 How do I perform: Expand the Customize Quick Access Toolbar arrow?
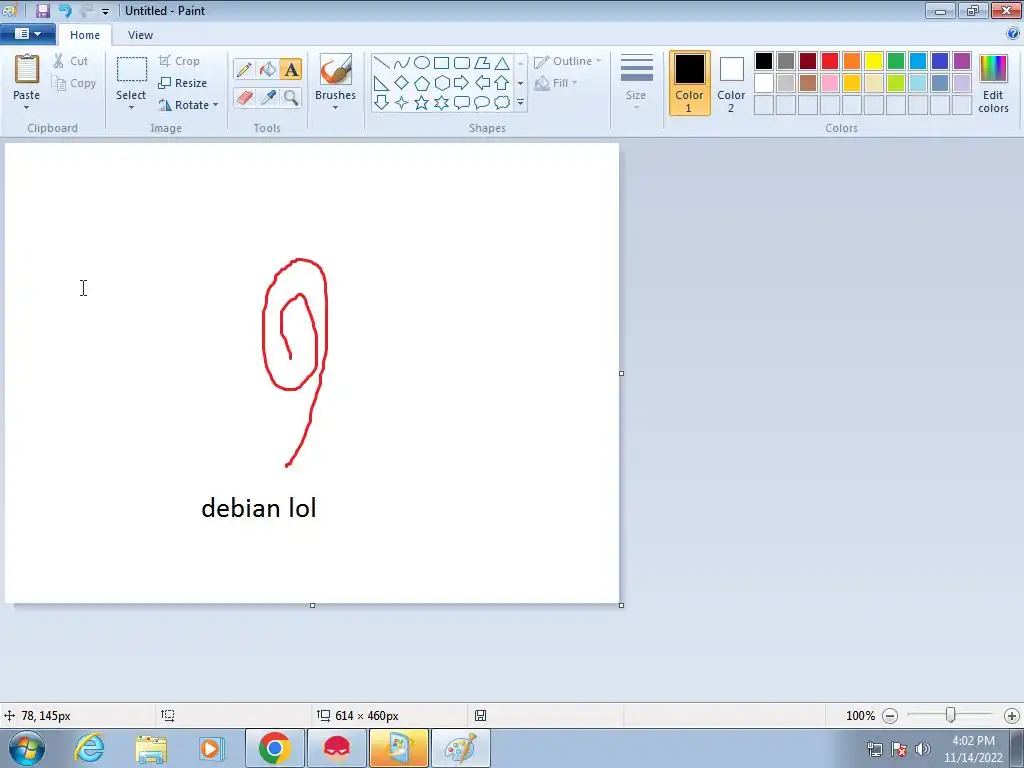pyautogui.click(x=105, y=12)
